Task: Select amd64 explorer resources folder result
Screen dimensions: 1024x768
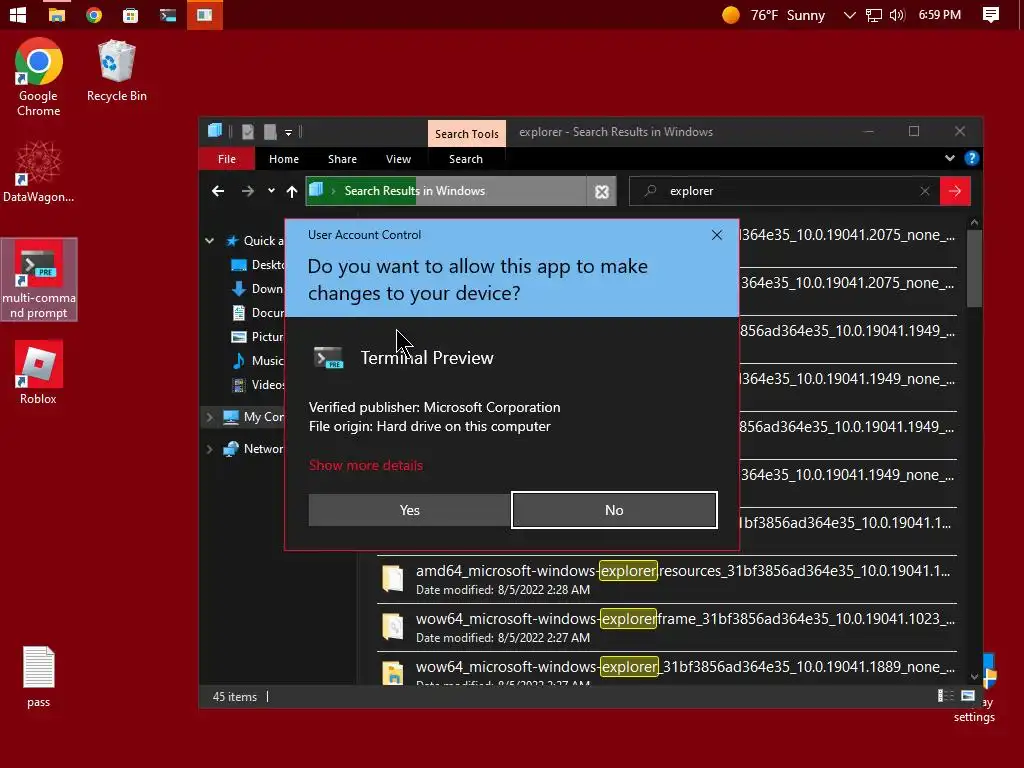Action: coord(667,579)
